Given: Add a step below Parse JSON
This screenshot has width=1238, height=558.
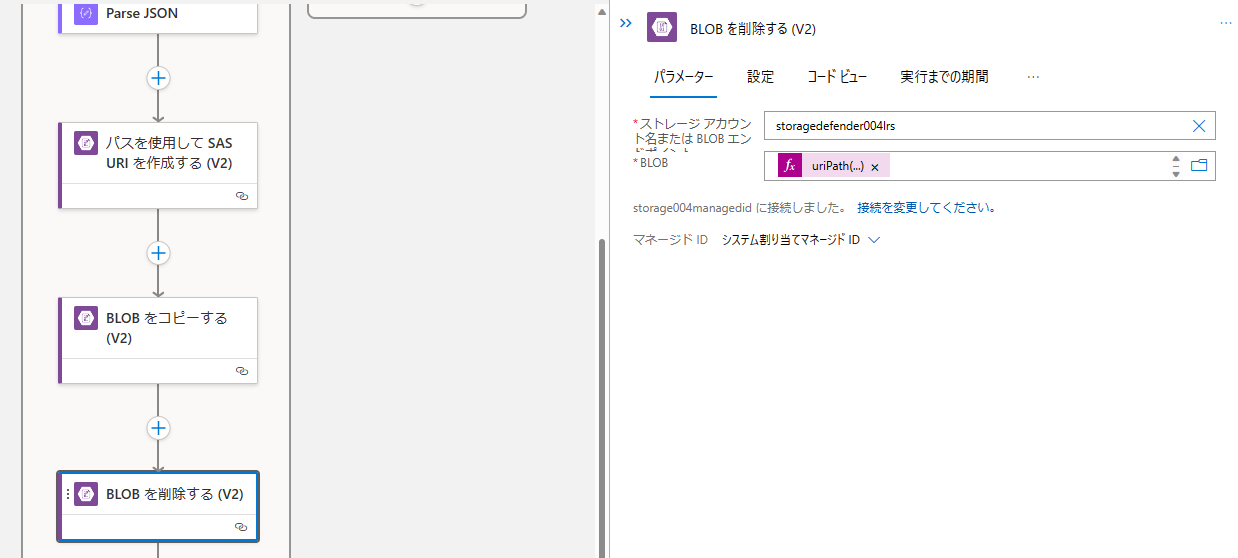Looking at the screenshot, I should [x=158, y=78].
